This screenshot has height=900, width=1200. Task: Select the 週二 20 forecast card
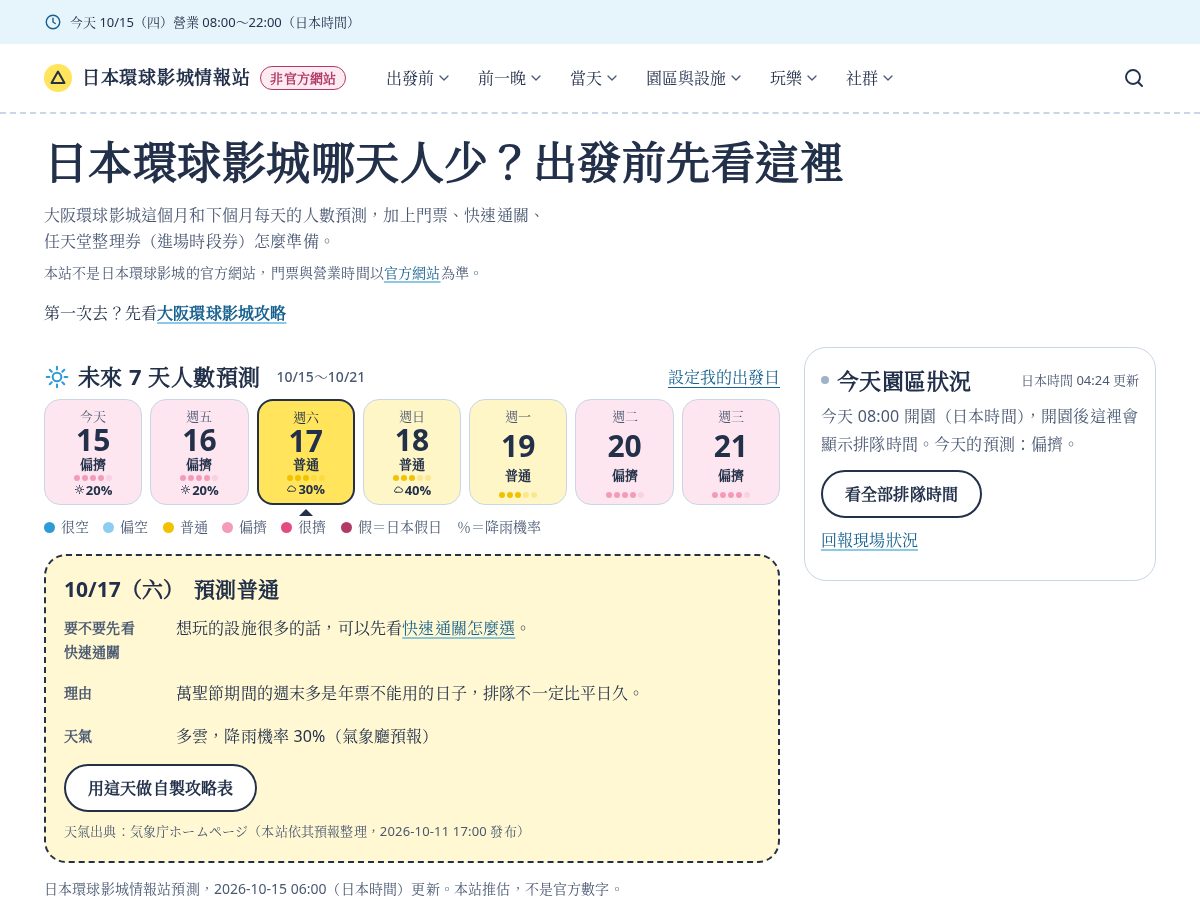(x=624, y=452)
